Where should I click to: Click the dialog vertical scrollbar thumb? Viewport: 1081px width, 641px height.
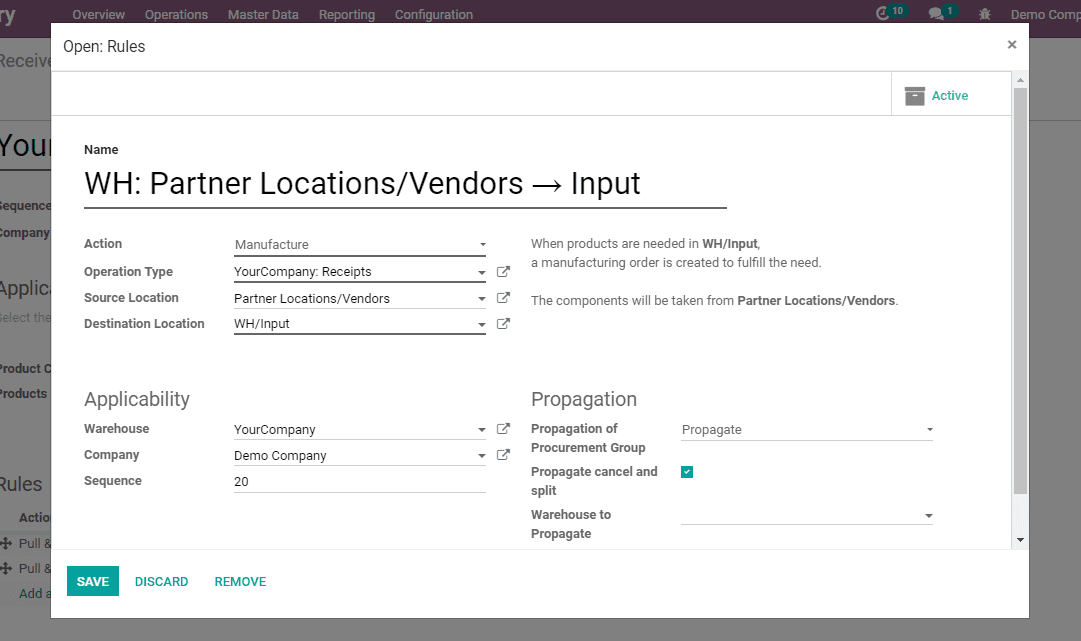(1020, 289)
